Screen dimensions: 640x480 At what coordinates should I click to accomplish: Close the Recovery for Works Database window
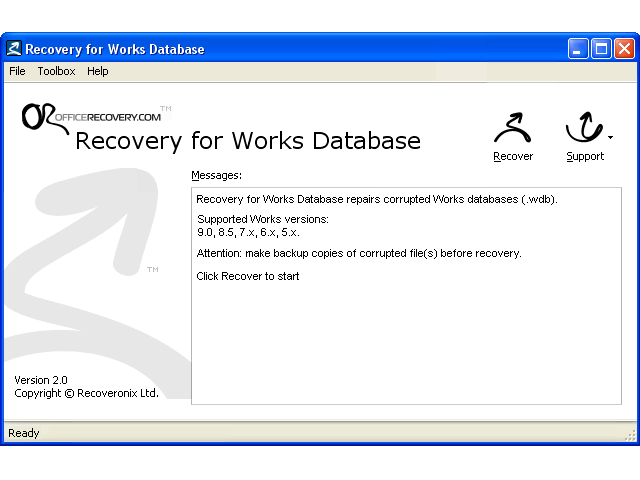pyautogui.click(x=624, y=49)
